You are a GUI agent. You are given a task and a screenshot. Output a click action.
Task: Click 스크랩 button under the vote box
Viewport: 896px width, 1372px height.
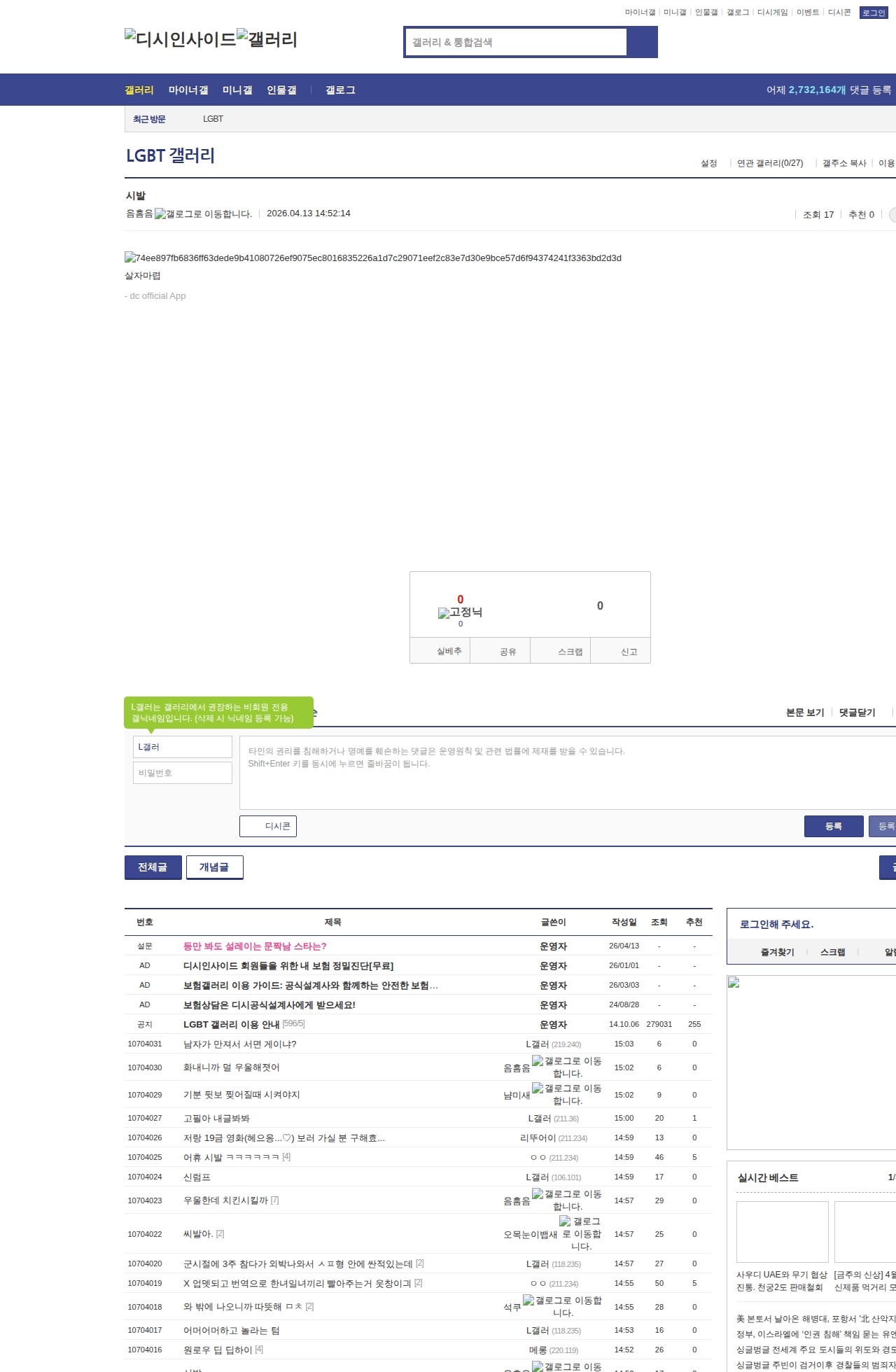pyautogui.click(x=561, y=651)
